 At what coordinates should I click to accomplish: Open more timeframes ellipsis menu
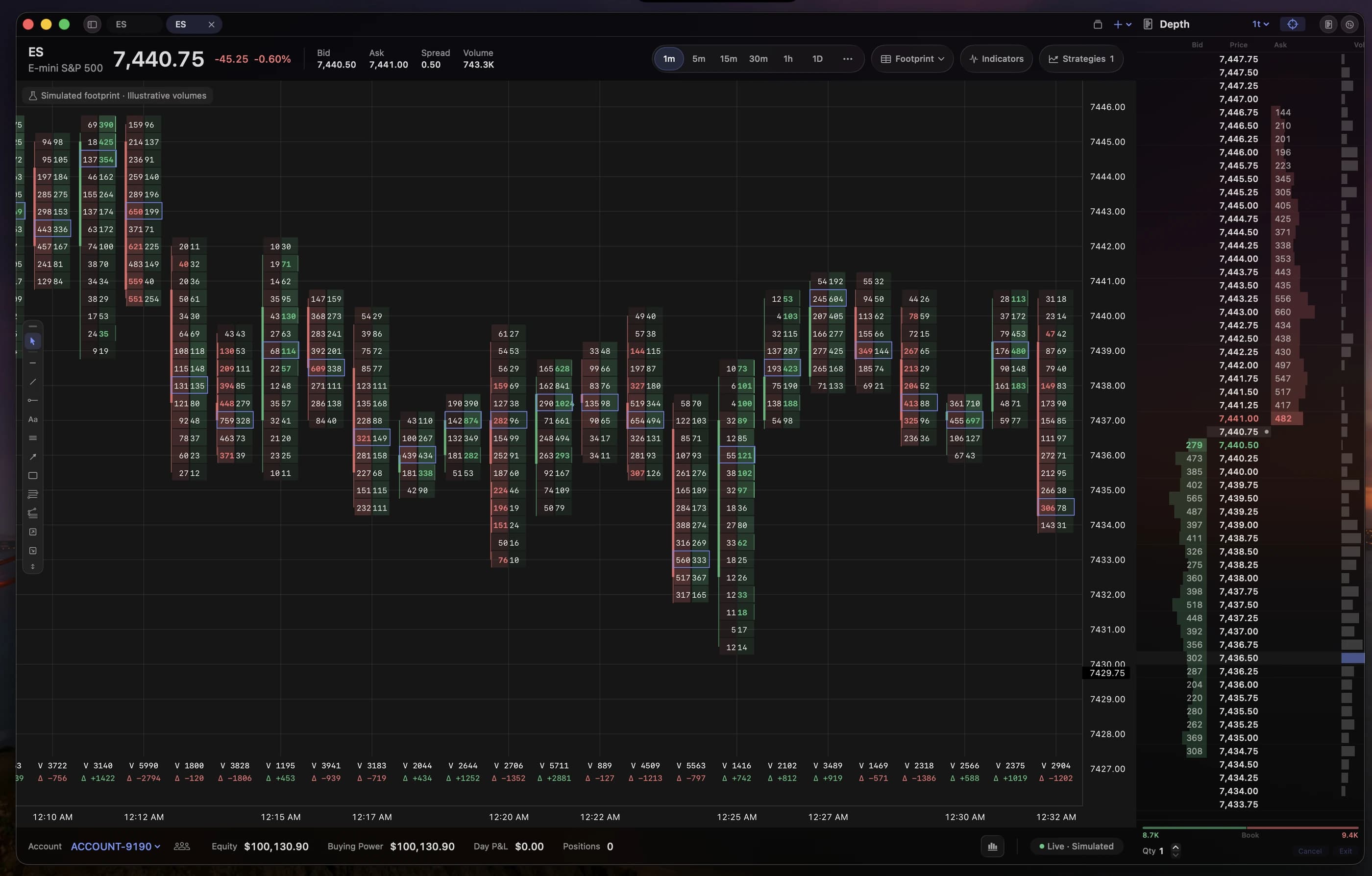click(x=847, y=59)
